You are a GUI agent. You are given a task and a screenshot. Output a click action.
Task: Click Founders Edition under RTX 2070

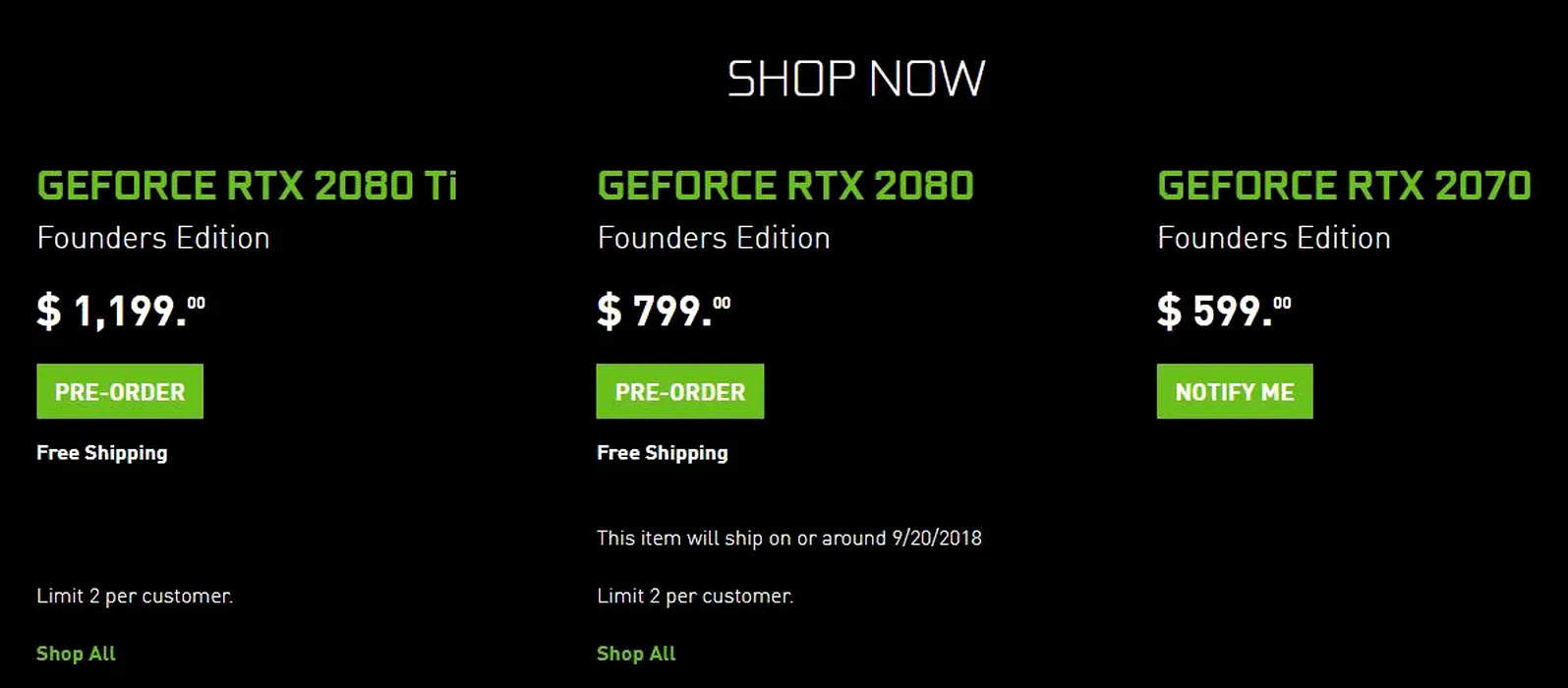[x=1274, y=238]
